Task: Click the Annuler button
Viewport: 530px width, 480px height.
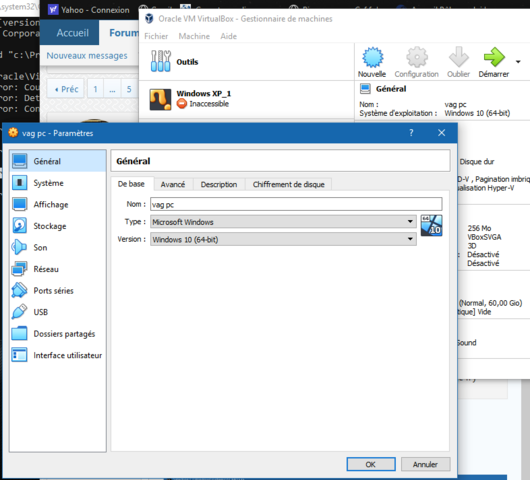Action: 425,464
